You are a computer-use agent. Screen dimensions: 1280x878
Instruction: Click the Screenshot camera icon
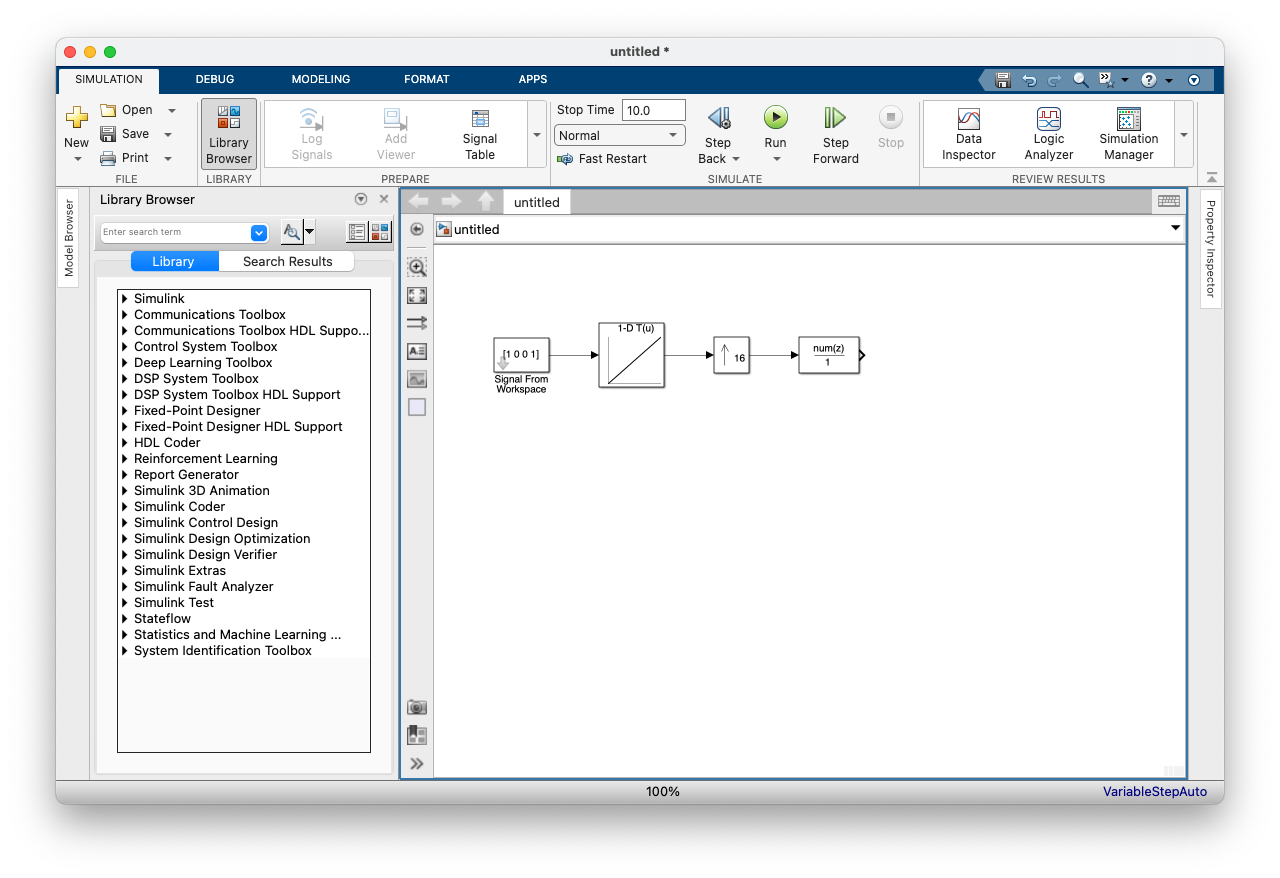tap(417, 707)
